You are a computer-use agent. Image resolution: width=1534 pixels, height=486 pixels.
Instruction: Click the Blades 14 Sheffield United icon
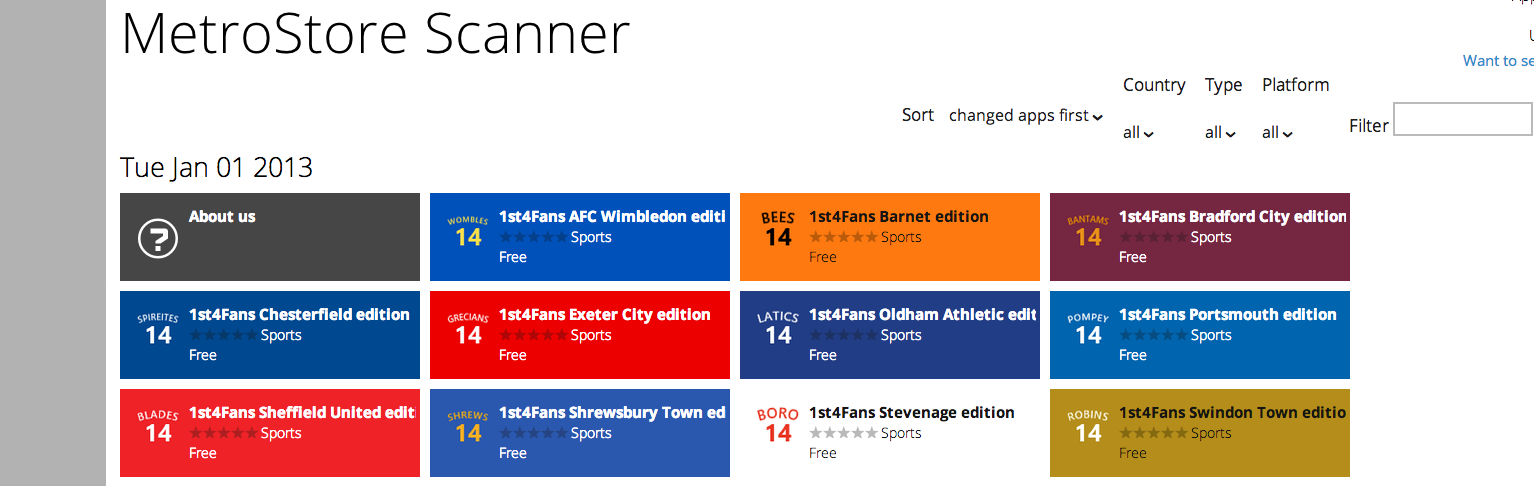(158, 427)
